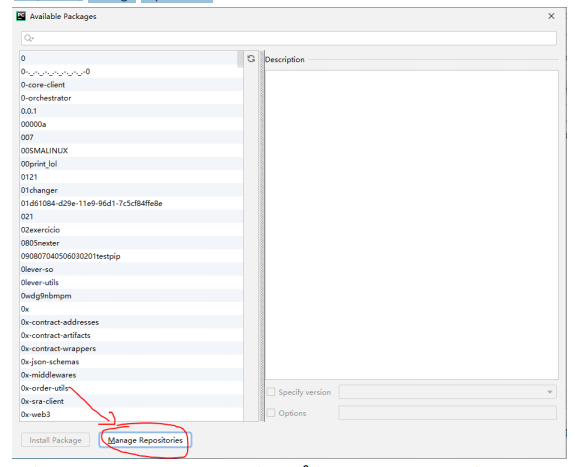The image size is (575, 467).
Task: Click the refresh packages list icon
Action: click(x=251, y=59)
